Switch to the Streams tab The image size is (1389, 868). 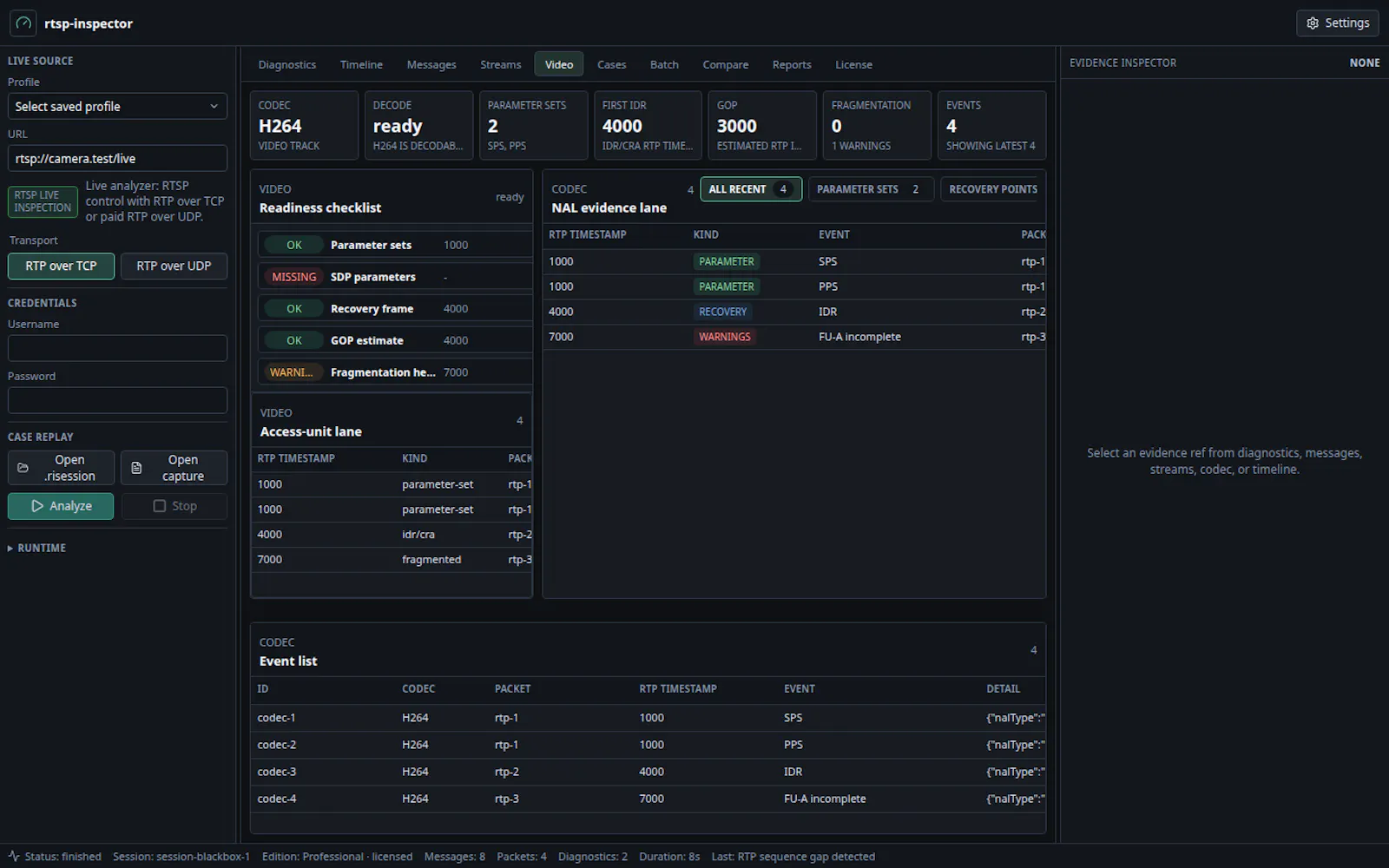pyautogui.click(x=501, y=64)
